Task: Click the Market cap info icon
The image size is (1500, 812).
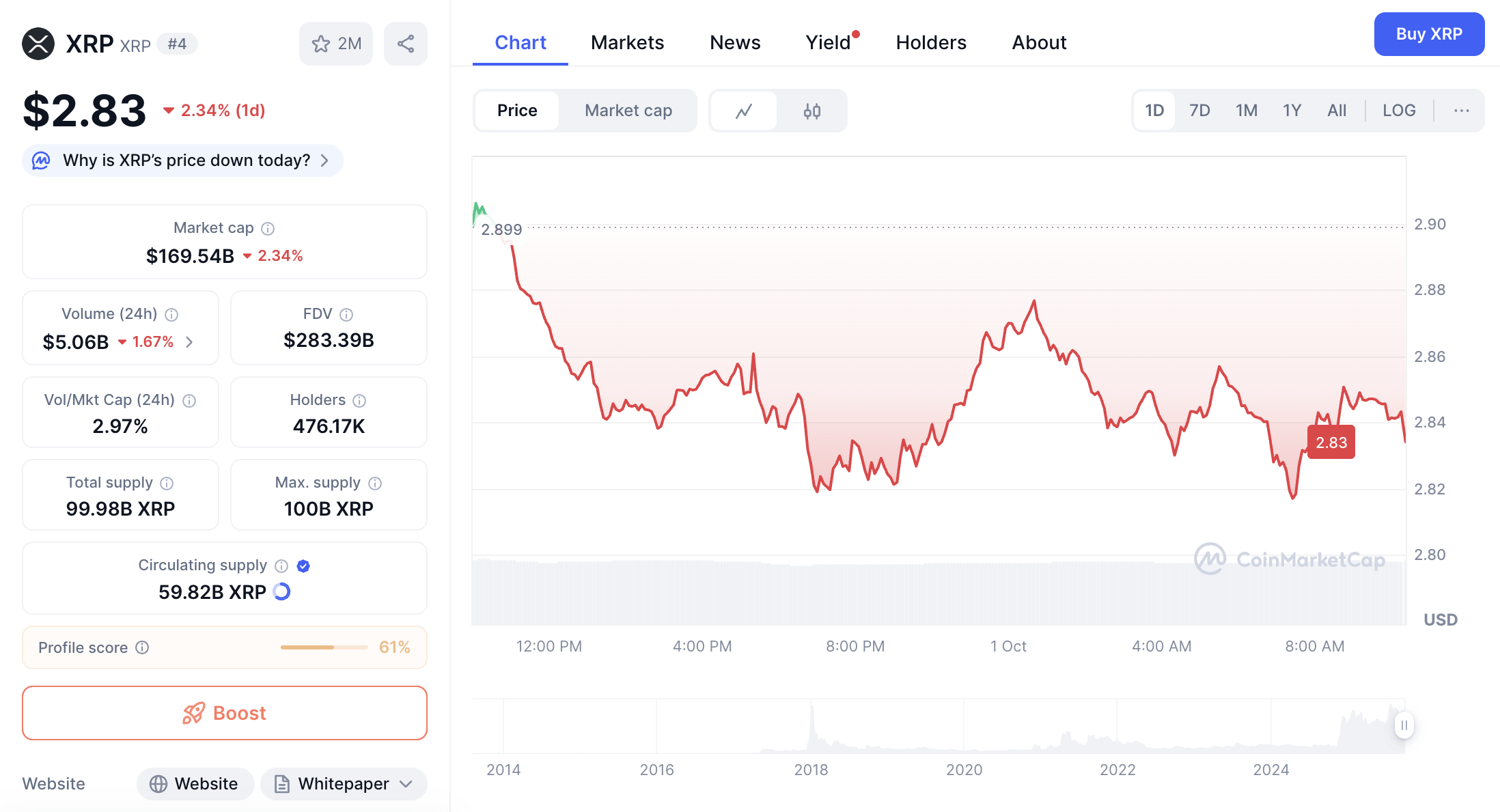Action: 268,229
